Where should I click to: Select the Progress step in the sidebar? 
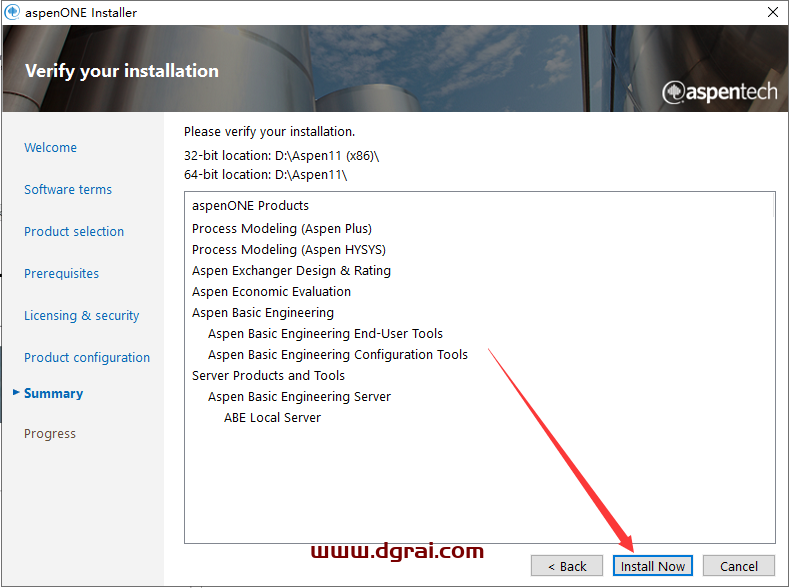[50, 434]
